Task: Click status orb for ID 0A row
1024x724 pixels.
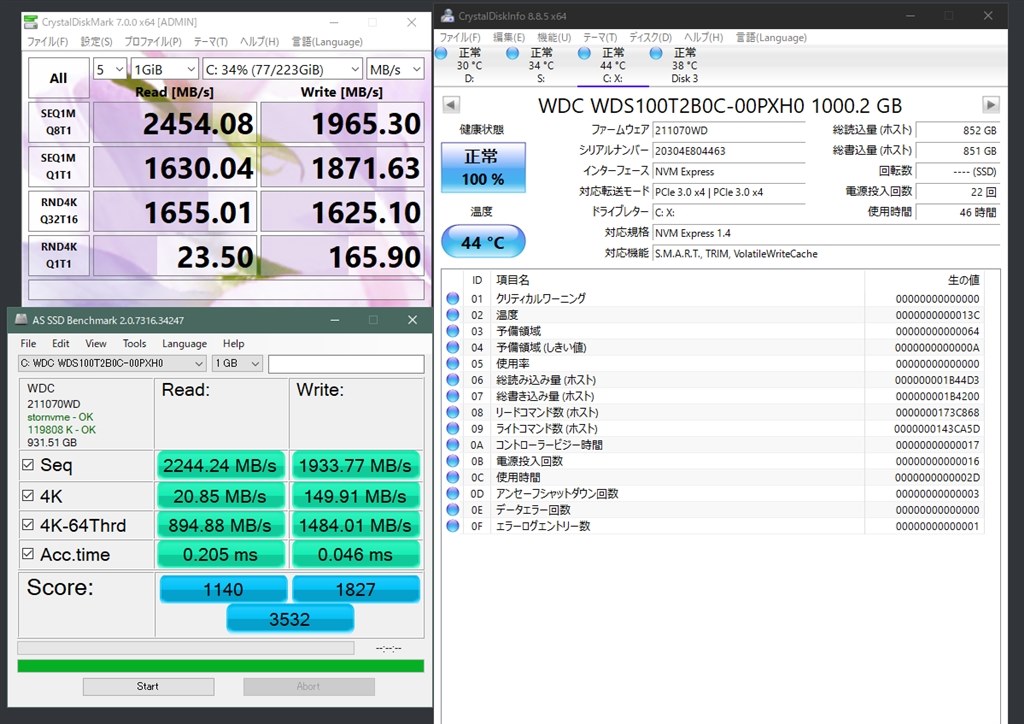Action: pyautogui.click(x=453, y=445)
